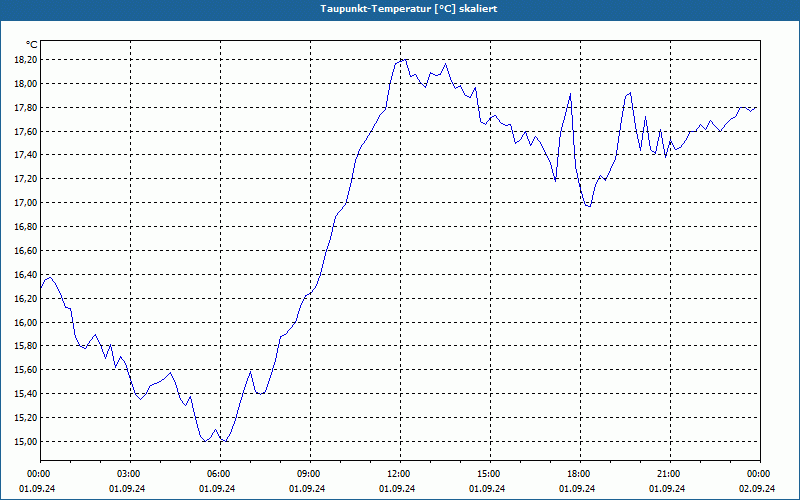Select the 01.09.24 date under 12:00
The height and width of the screenshot is (500, 800).
[397, 489]
